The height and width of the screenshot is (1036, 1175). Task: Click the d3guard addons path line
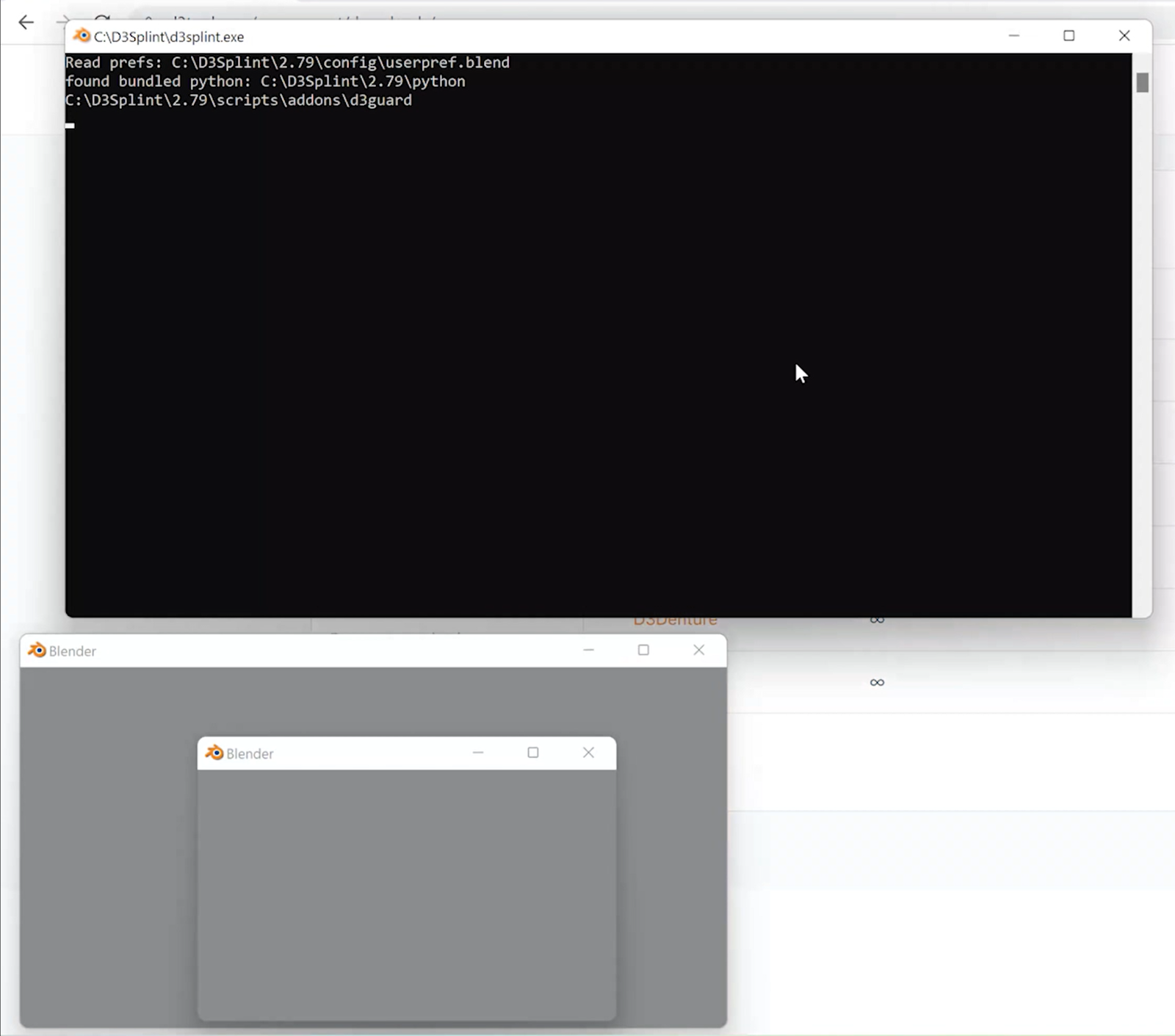tap(239, 101)
